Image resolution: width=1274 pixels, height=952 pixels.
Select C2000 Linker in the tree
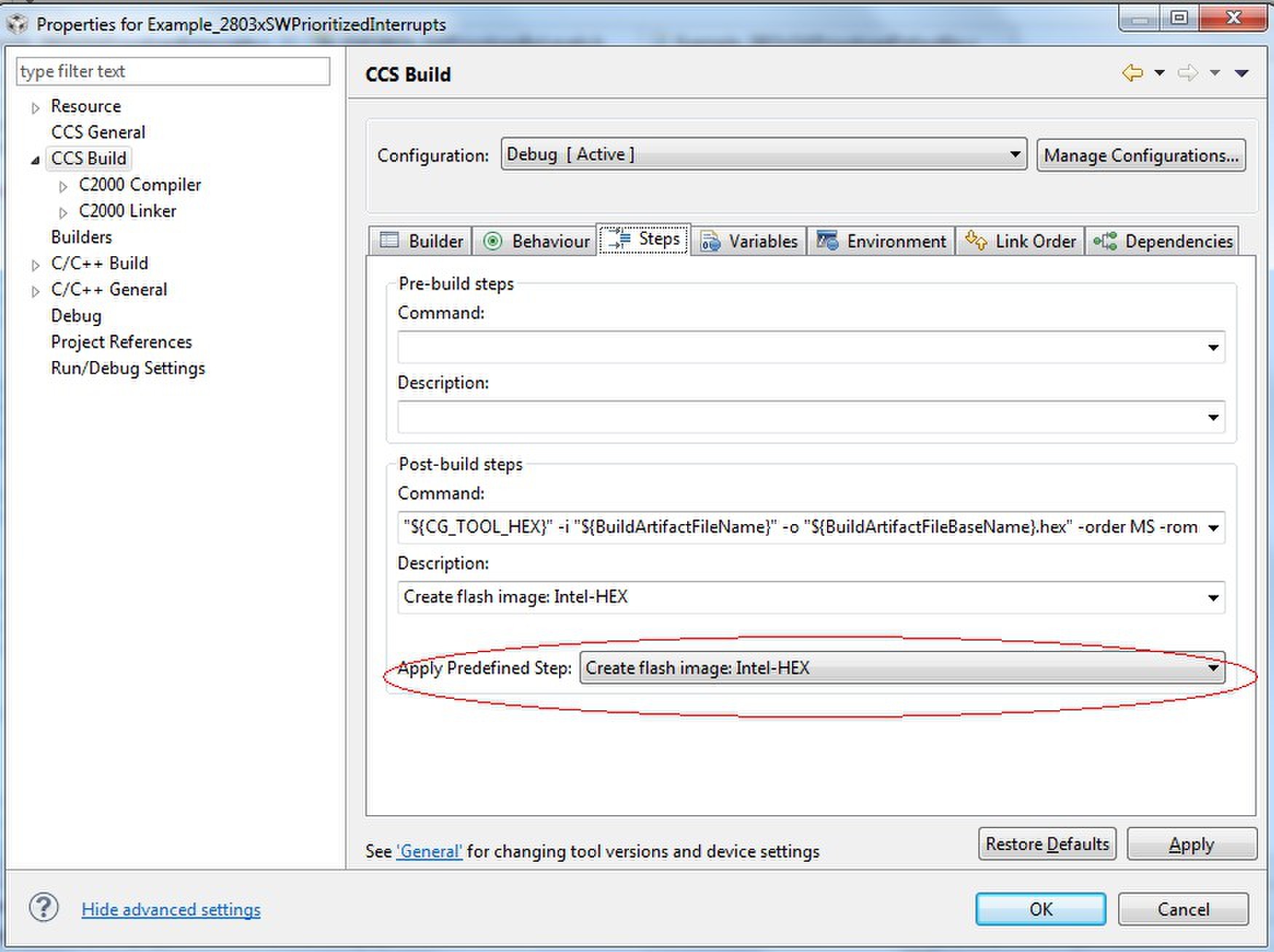click(127, 211)
